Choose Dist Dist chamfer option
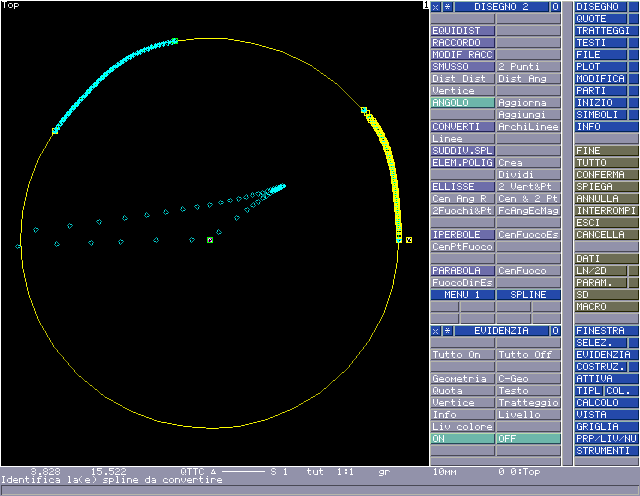The width and height of the screenshot is (640, 496). coord(463,79)
